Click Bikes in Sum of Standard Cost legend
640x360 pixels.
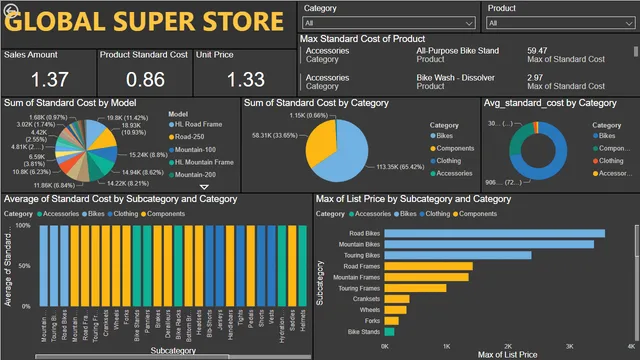pos(441,136)
